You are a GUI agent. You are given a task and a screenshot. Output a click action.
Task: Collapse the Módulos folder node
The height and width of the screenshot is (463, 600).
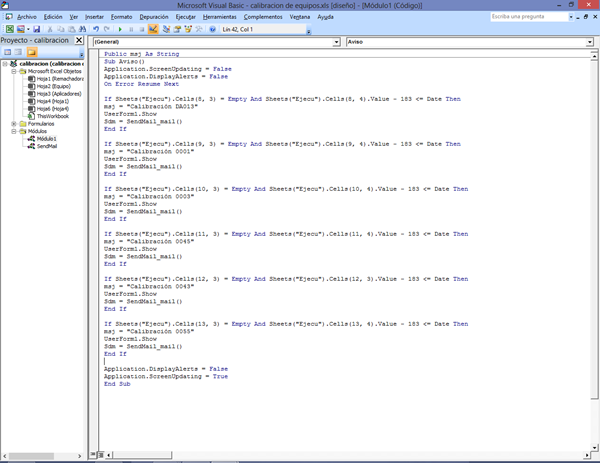coord(13,131)
